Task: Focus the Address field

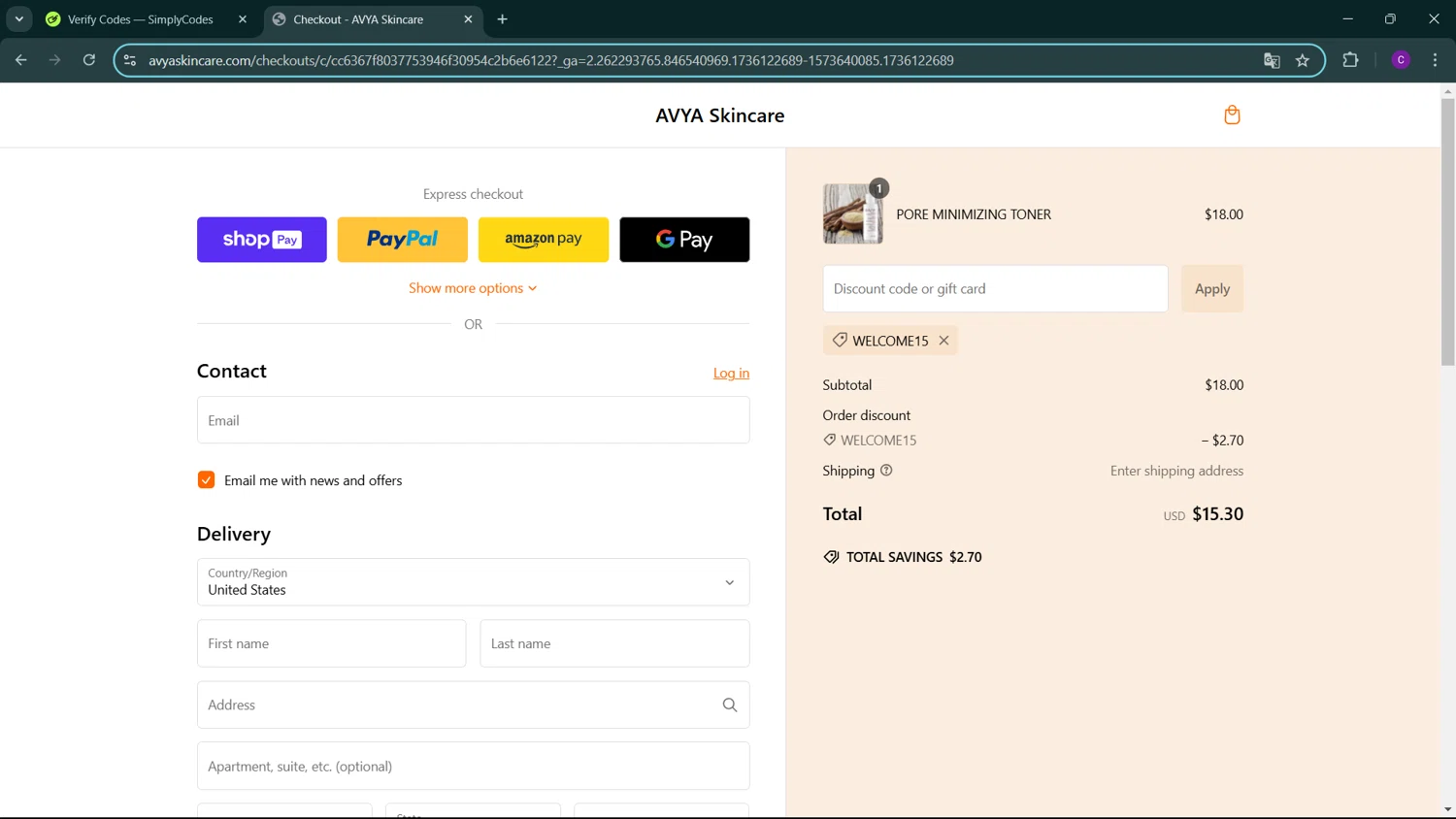Action: click(473, 705)
